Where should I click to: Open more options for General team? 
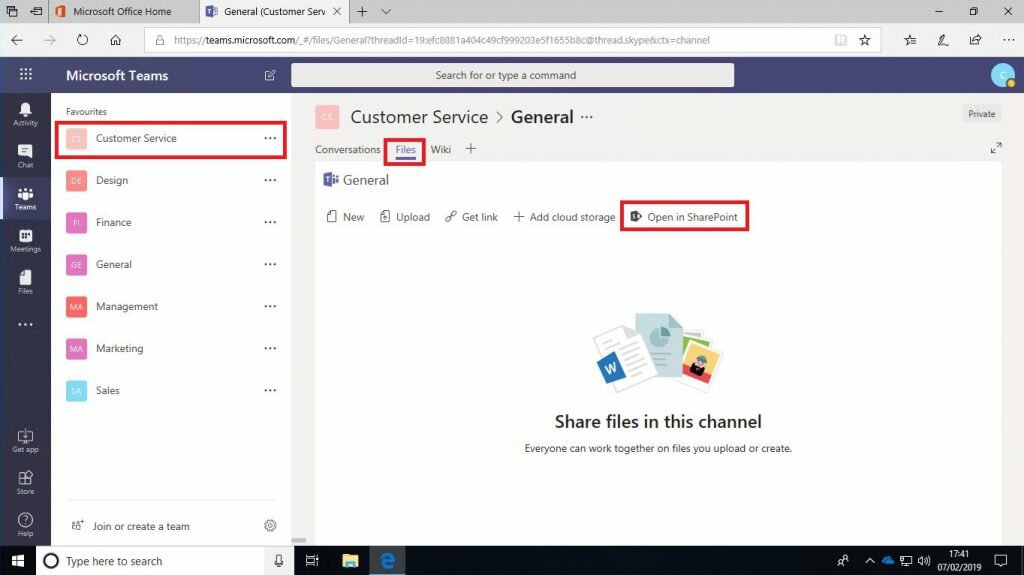point(270,264)
